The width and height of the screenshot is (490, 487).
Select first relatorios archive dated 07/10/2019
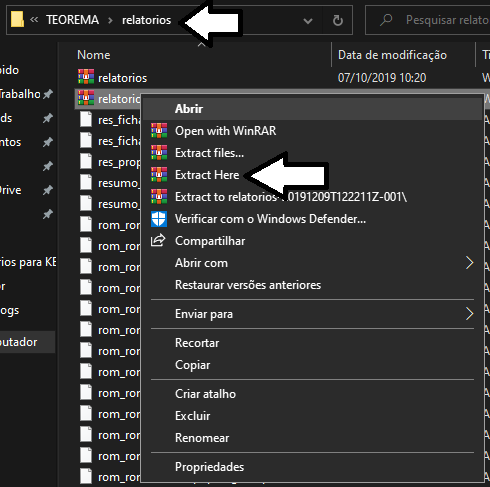coord(122,78)
